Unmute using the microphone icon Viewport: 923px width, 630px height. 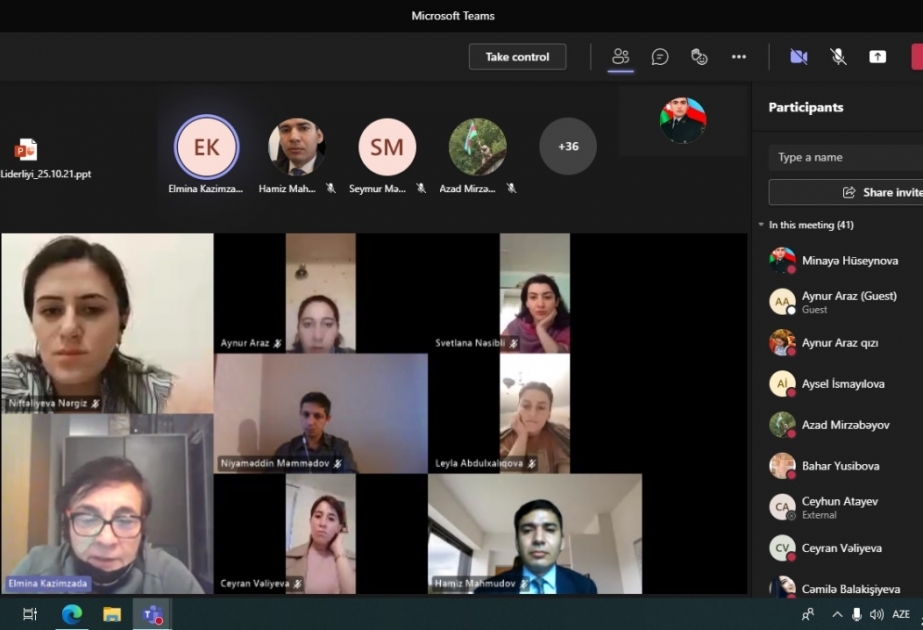pyautogui.click(x=838, y=57)
